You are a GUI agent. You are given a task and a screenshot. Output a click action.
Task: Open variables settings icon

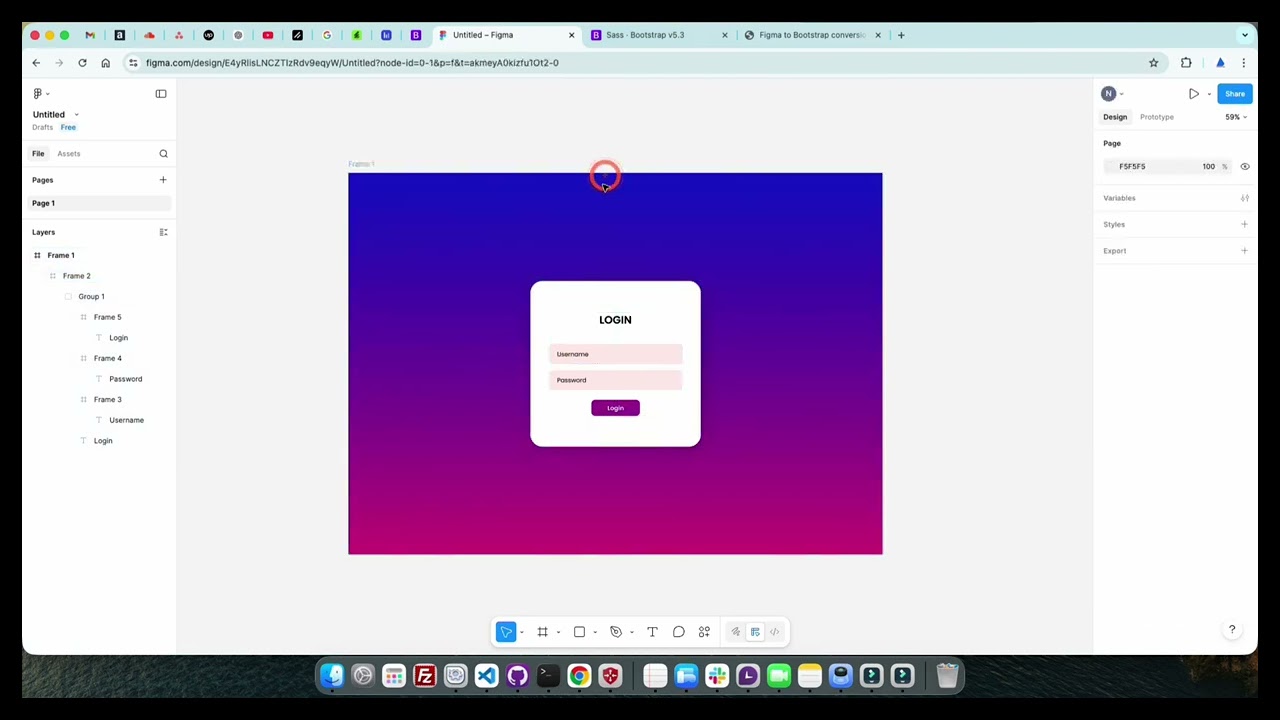pyautogui.click(x=1245, y=198)
